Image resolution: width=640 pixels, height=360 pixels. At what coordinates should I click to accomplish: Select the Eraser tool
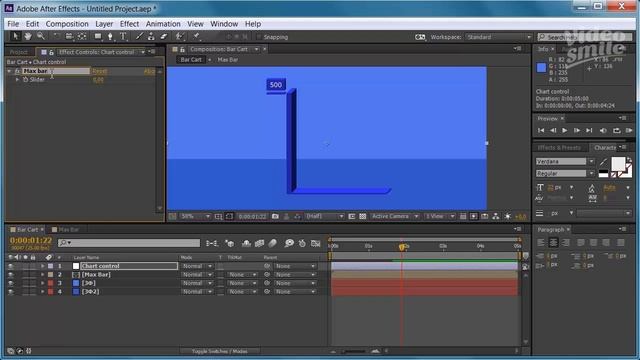coord(164,36)
